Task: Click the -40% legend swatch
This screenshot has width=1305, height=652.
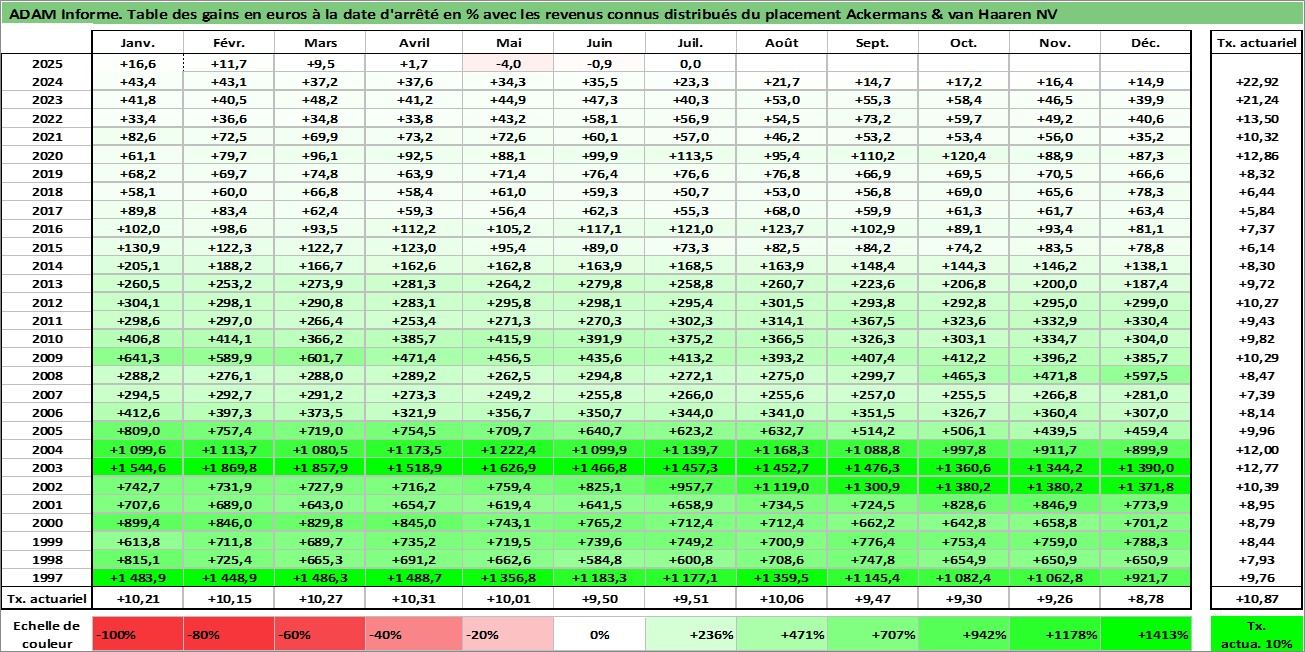Action: coord(411,634)
